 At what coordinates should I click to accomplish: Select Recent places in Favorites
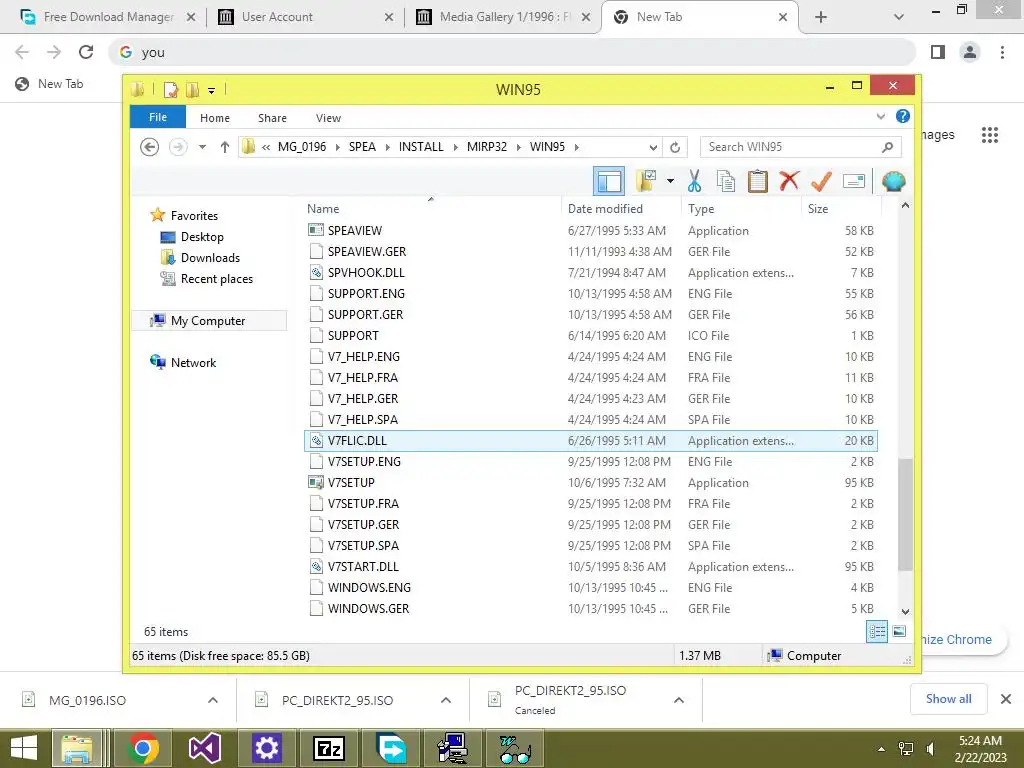click(x=217, y=278)
